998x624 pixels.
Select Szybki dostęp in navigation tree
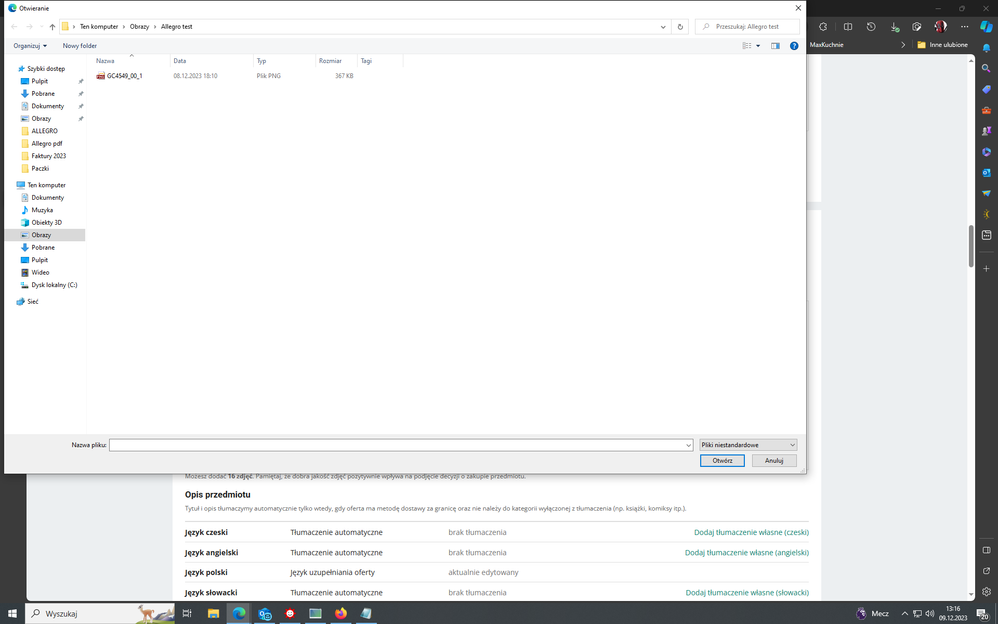(46, 69)
